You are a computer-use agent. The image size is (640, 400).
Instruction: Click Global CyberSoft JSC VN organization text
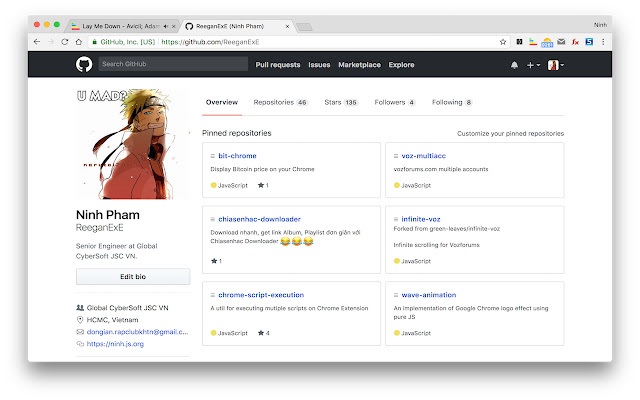127,308
